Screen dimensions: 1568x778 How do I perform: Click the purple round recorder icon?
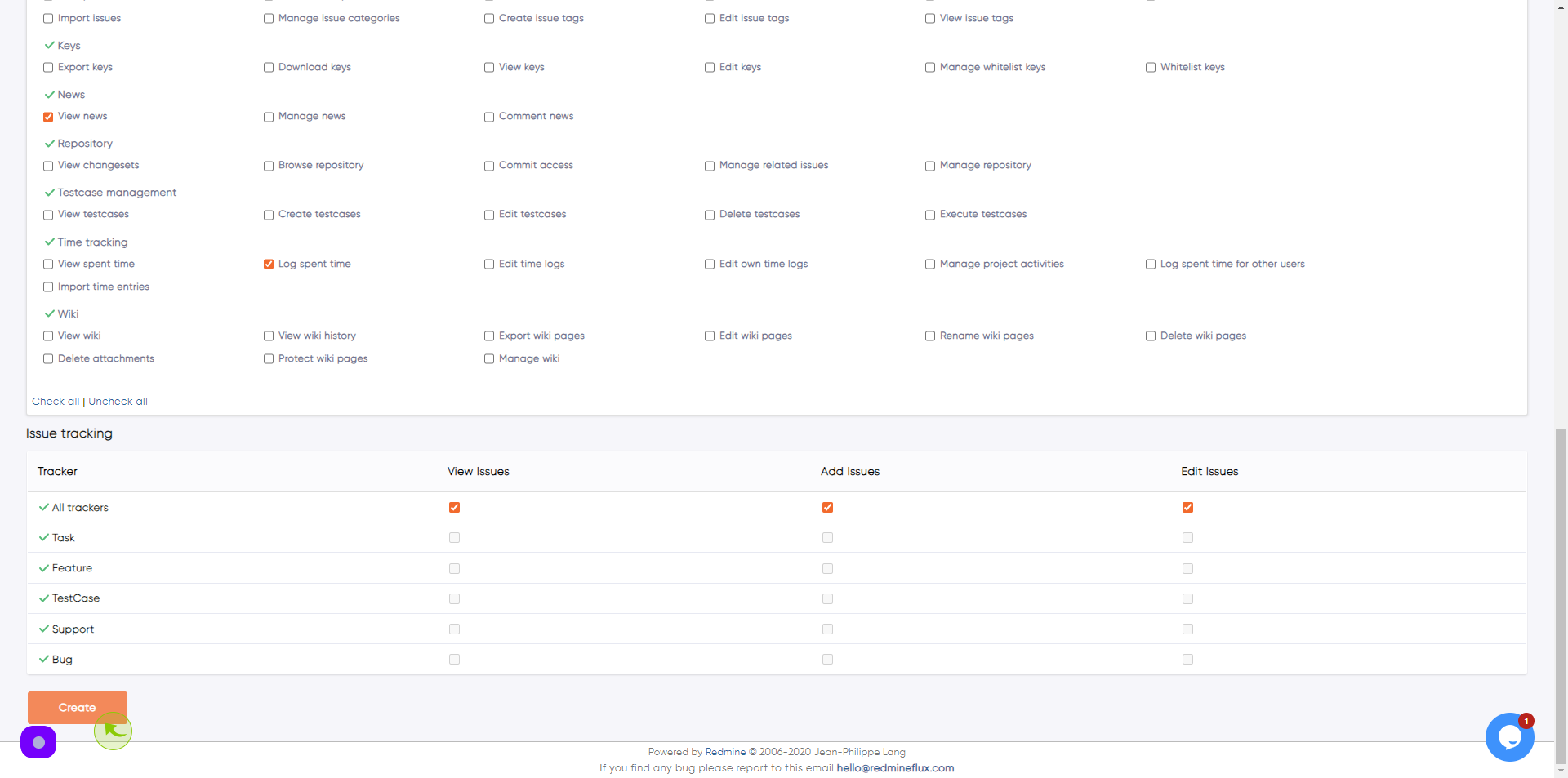pos(38,742)
